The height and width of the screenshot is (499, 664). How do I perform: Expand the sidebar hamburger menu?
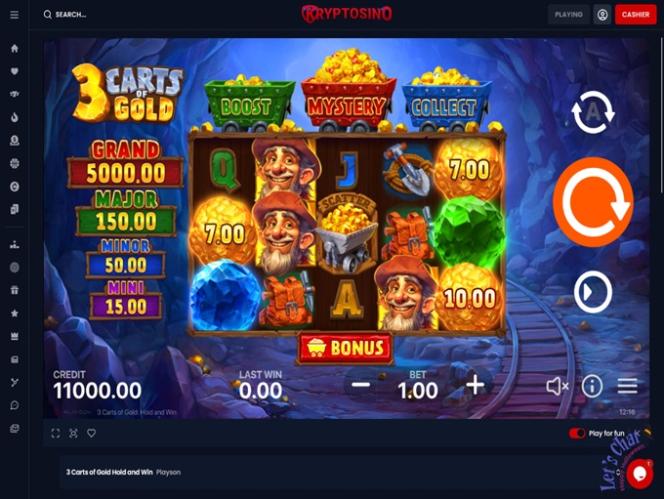pos(14,15)
